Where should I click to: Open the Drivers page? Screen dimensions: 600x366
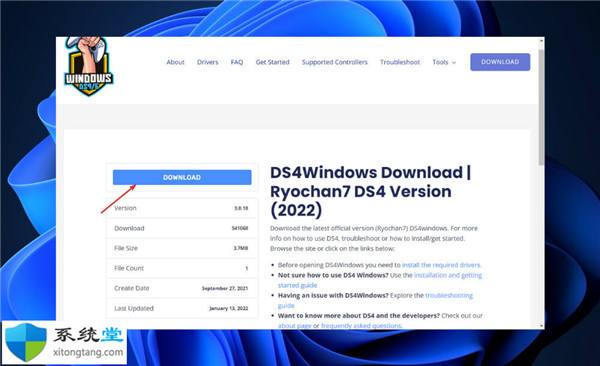[207, 62]
